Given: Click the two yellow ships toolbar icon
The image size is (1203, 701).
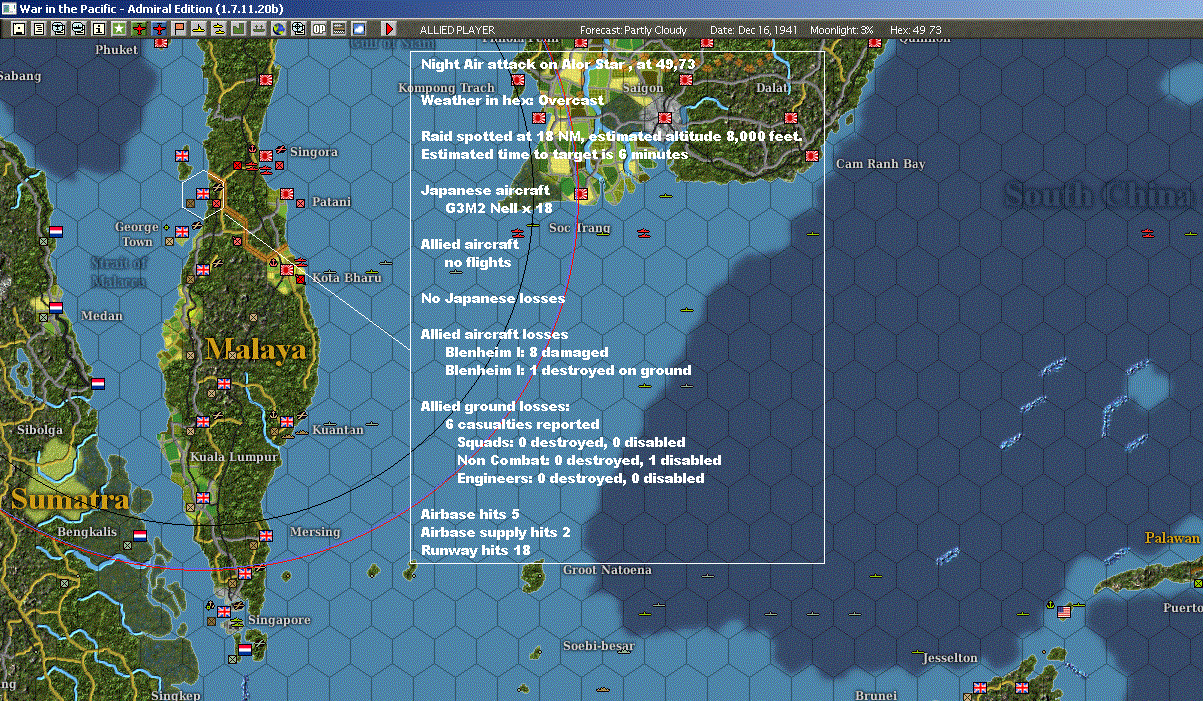Looking at the screenshot, I should [219, 30].
